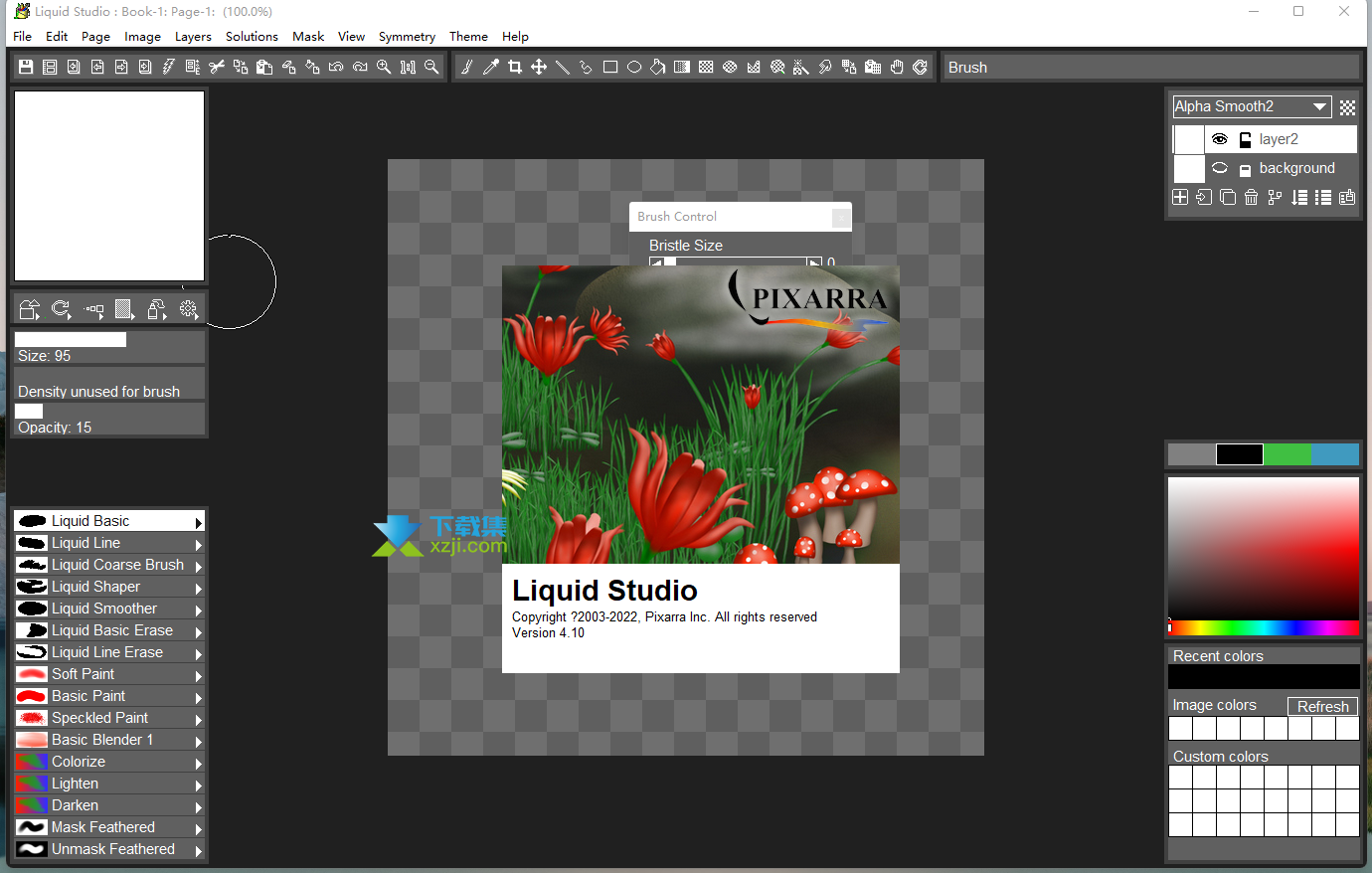Select the Gradient fill tool
The image size is (1372, 873).
coord(682,67)
